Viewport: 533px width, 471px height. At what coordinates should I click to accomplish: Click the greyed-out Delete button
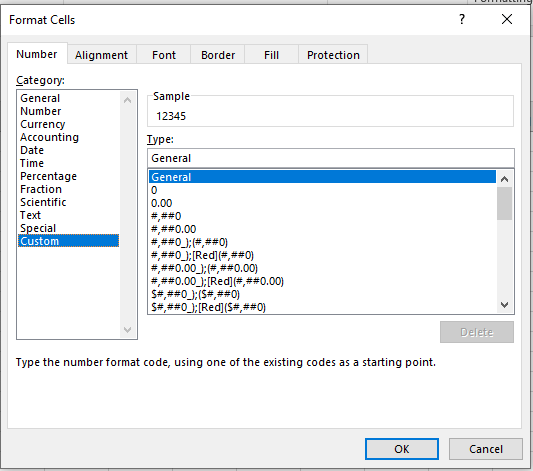(x=477, y=332)
